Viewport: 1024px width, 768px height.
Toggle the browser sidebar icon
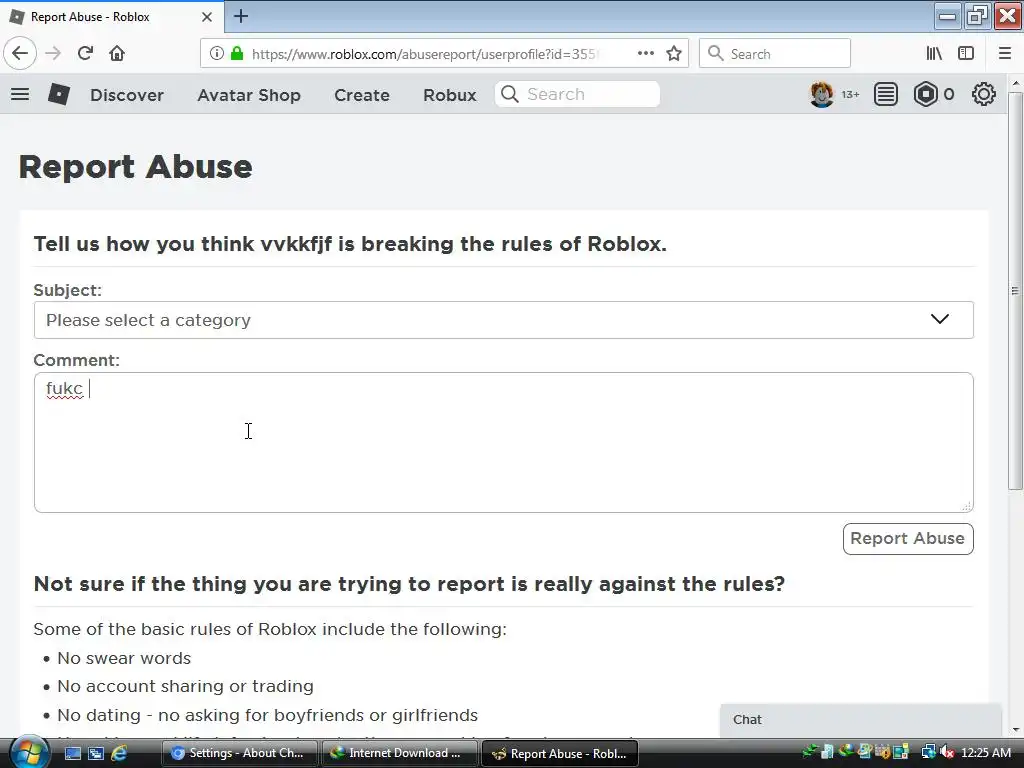coord(966,54)
